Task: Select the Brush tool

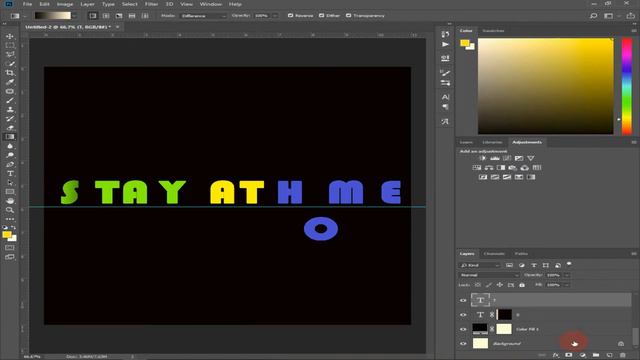Action: 10,100
